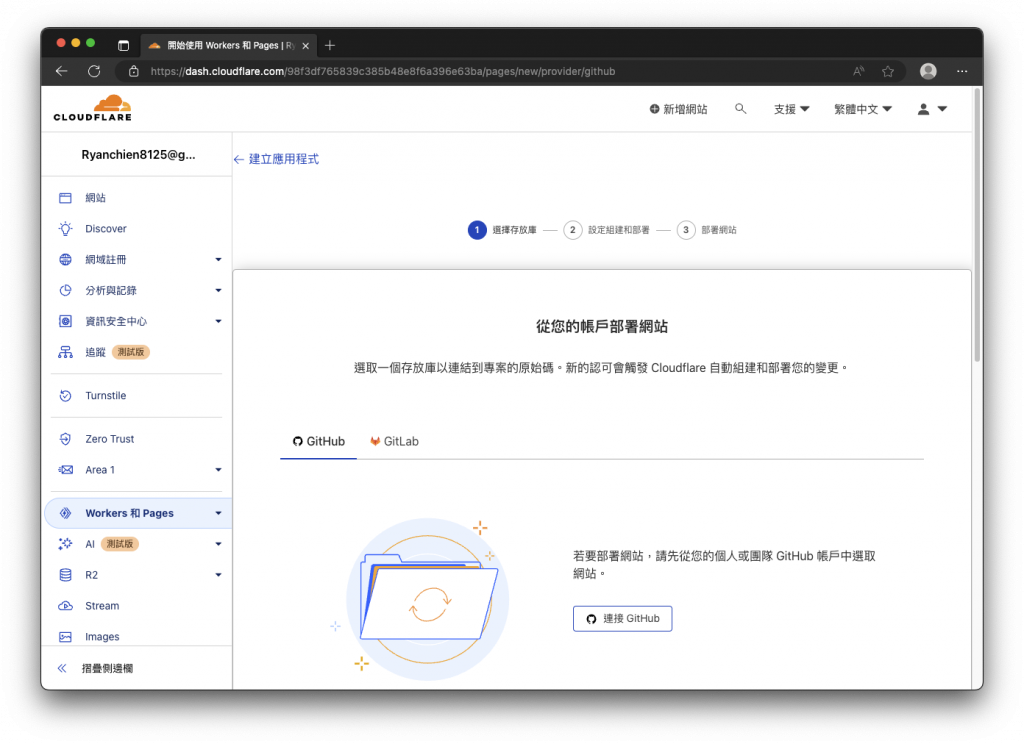Click the Discover lightbulb icon

click(x=65, y=229)
